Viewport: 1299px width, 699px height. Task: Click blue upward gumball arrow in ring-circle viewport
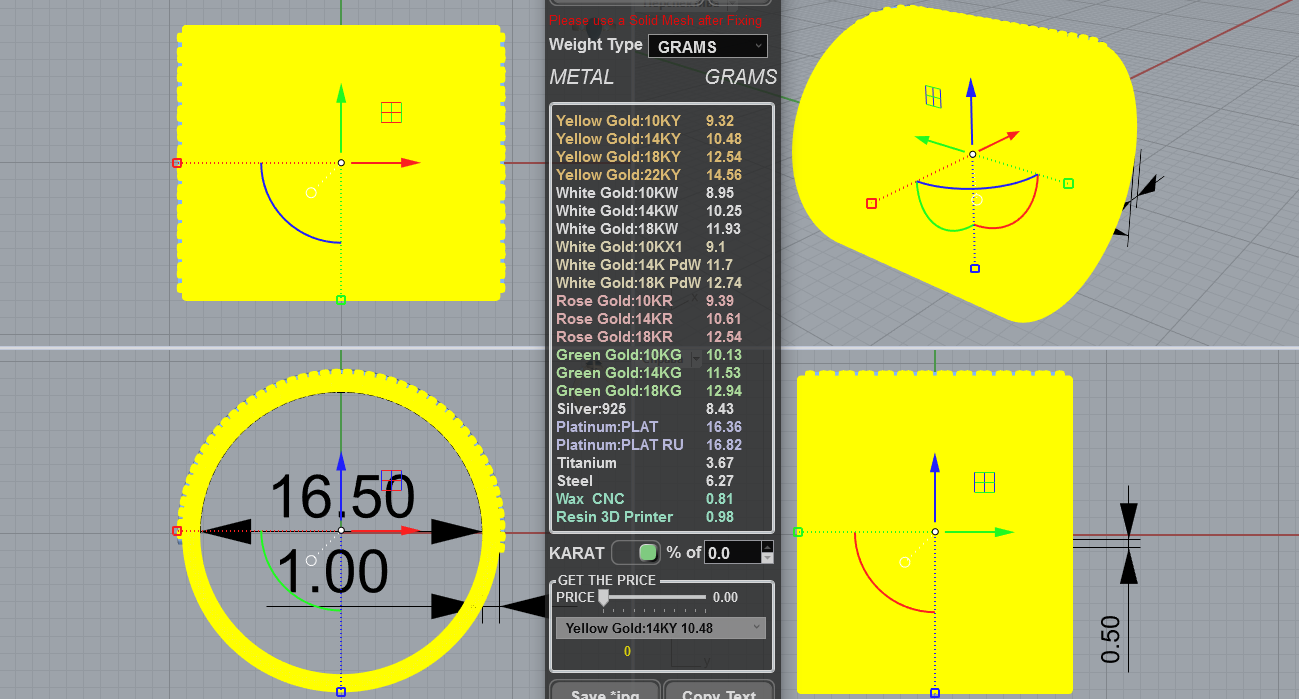341,465
